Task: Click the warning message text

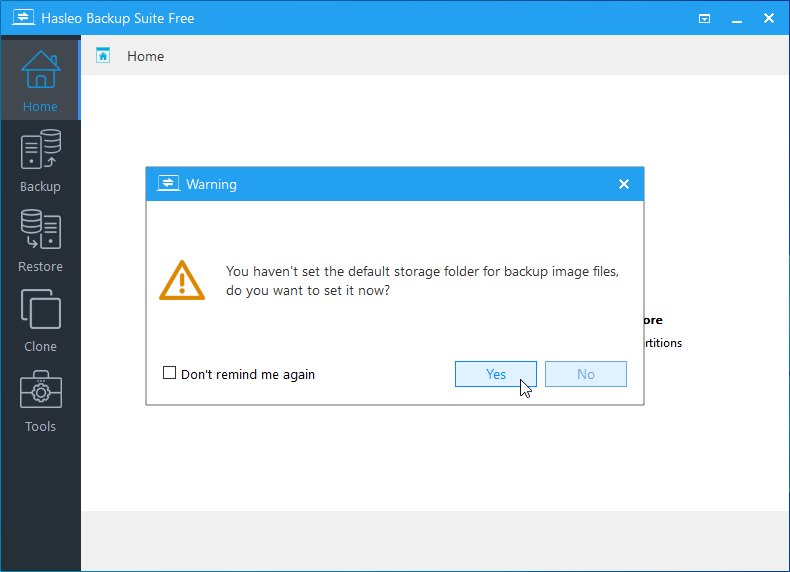Action: pyautogui.click(x=420, y=281)
